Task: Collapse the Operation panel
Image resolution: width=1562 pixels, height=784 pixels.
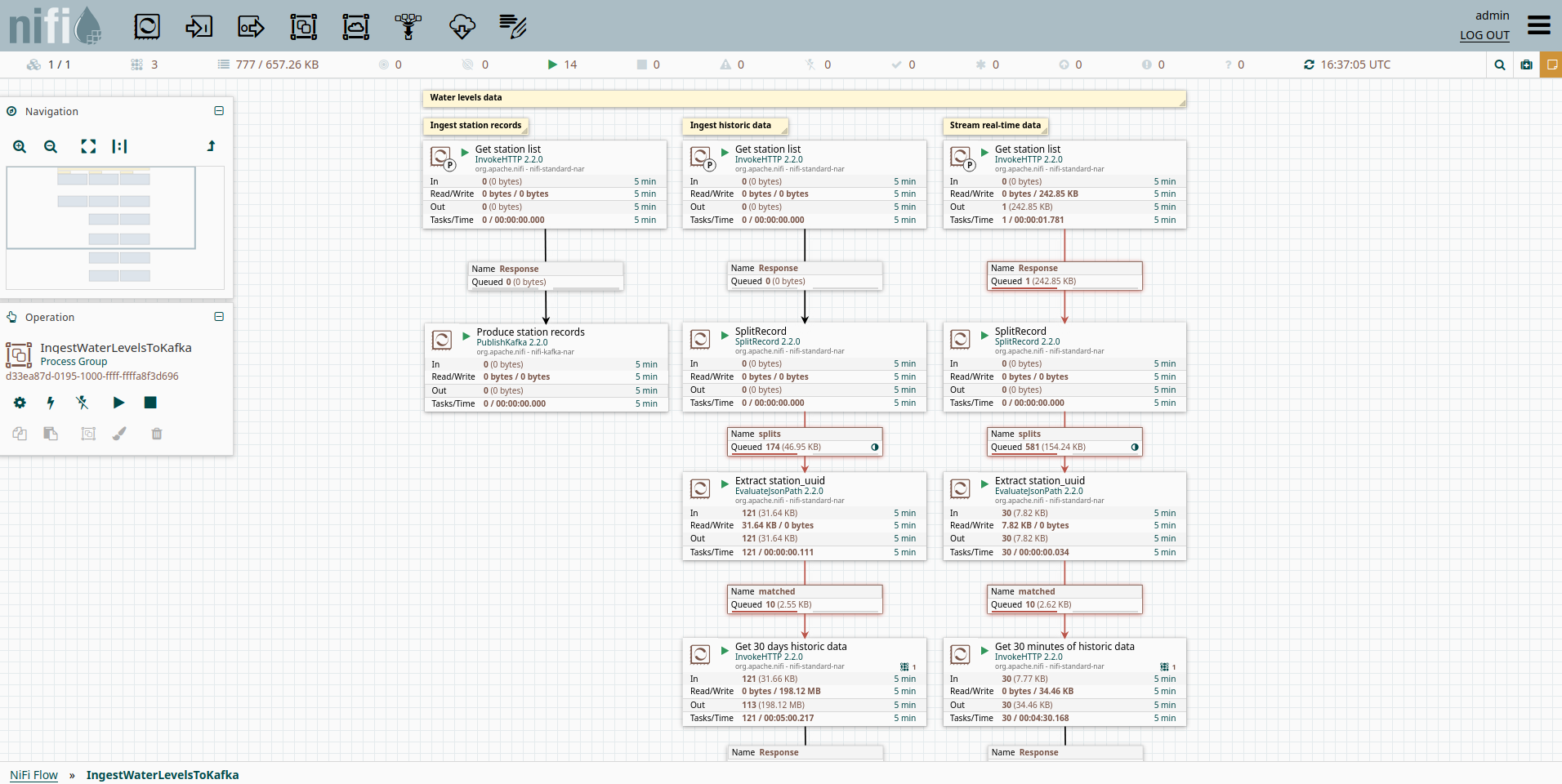Action: tap(219, 317)
